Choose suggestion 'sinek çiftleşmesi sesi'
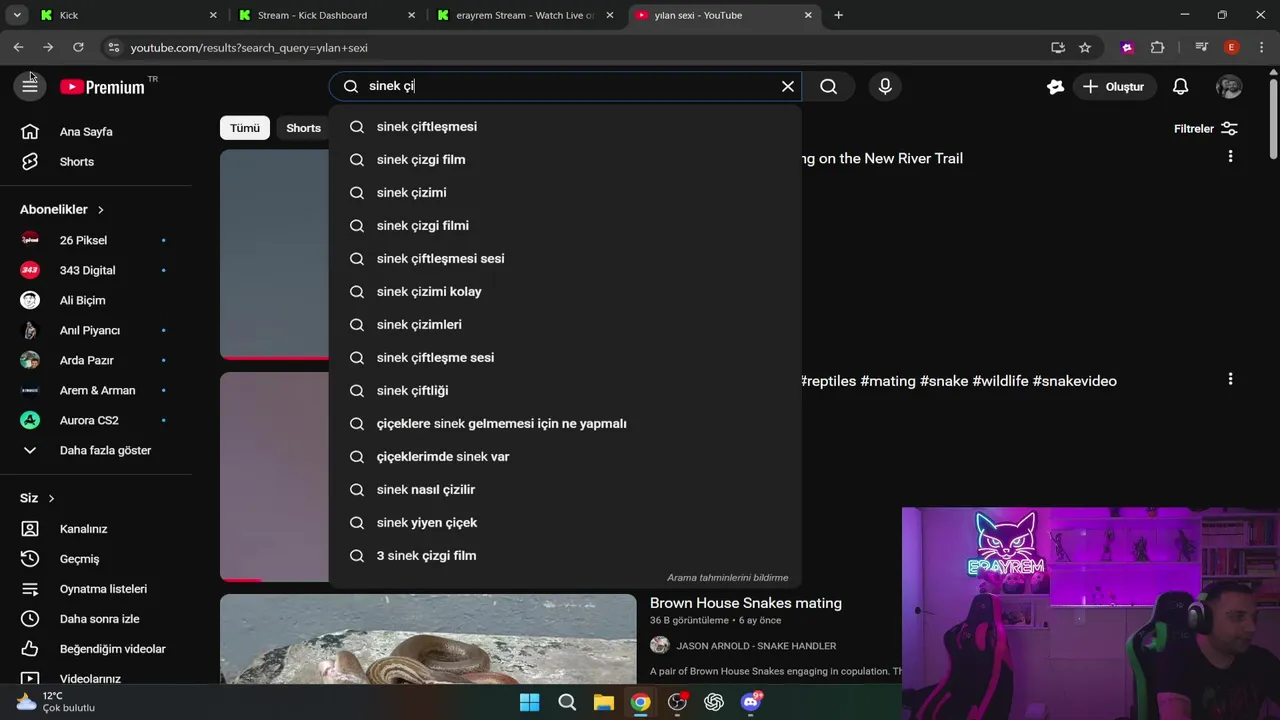Image resolution: width=1280 pixels, height=720 pixels. tap(565, 258)
